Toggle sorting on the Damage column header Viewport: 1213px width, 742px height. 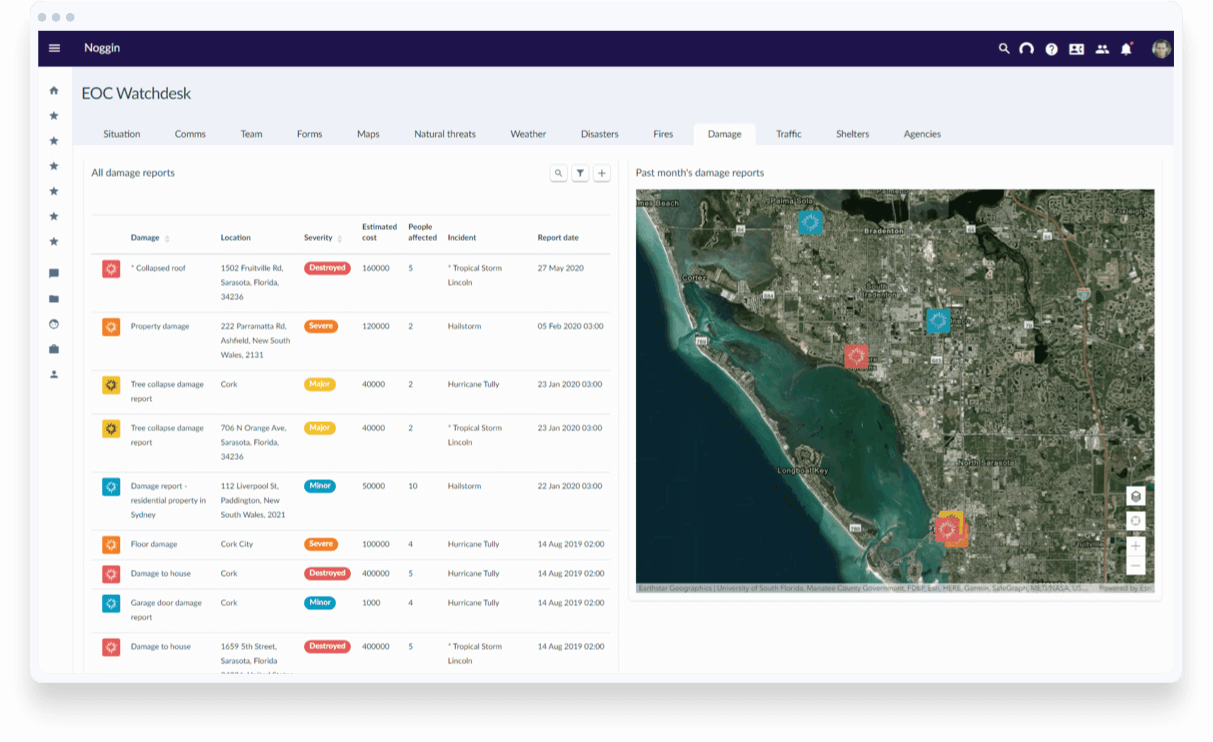pyautogui.click(x=149, y=237)
